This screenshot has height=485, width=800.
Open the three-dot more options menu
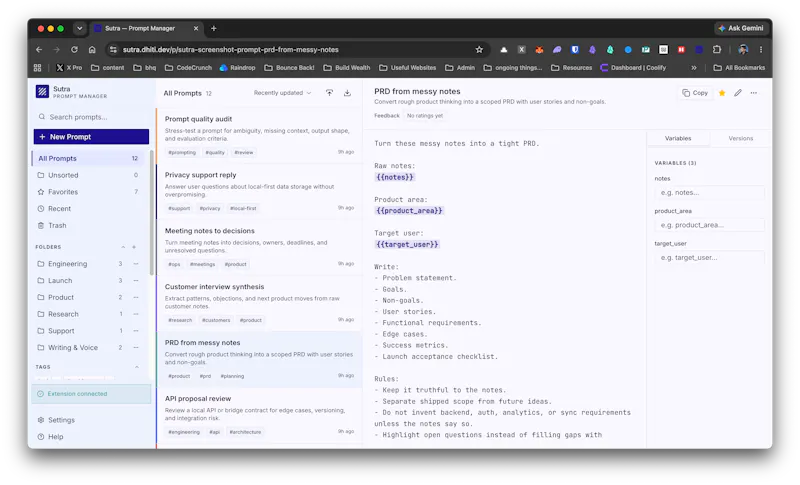click(x=754, y=93)
